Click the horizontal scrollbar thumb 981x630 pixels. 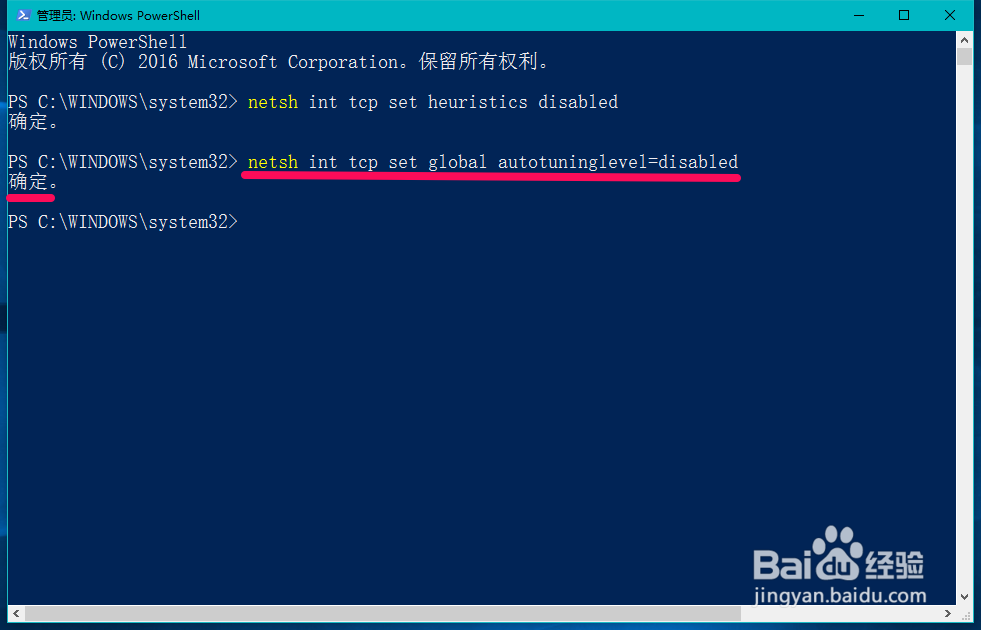click(382, 613)
